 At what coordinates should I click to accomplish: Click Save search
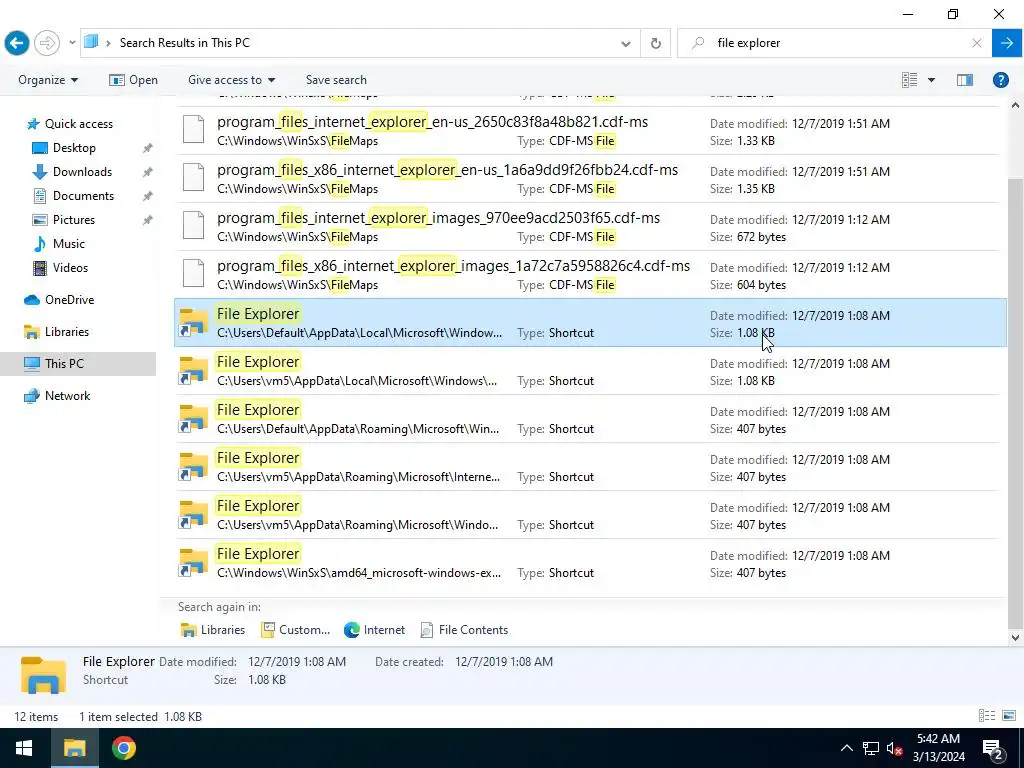click(336, 80)
